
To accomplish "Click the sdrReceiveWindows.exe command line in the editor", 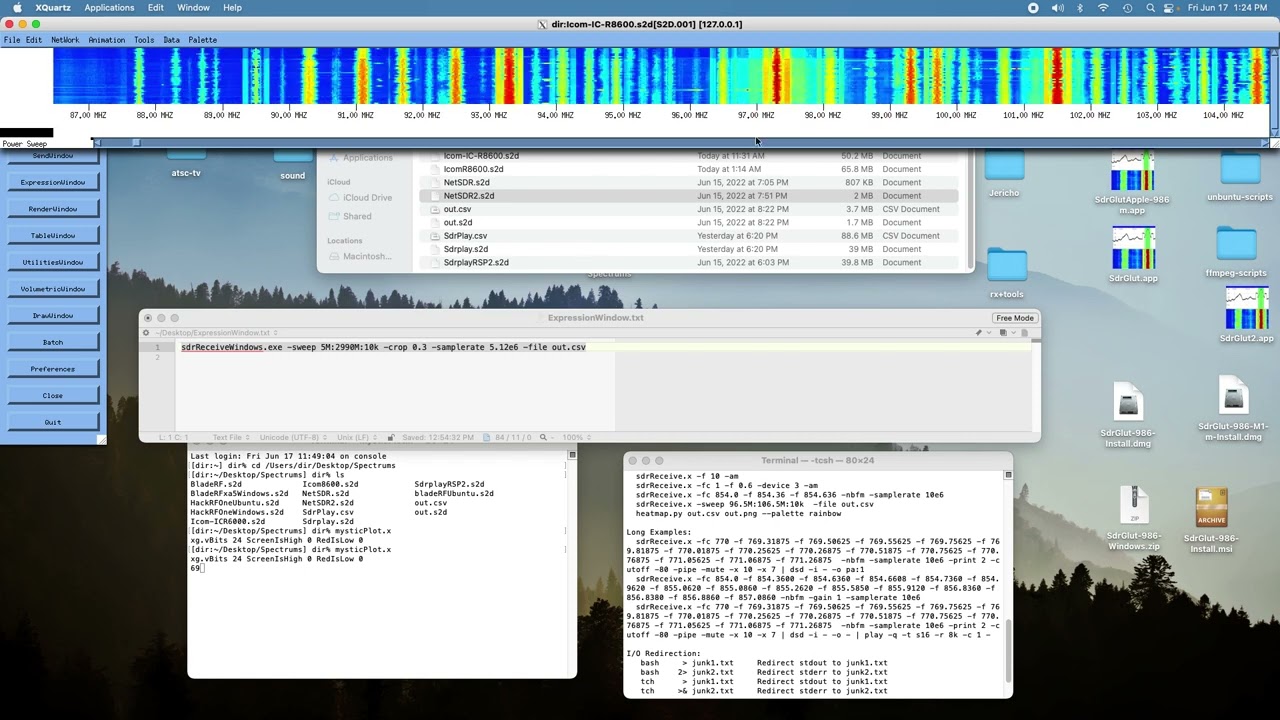I will pos(383,347).
